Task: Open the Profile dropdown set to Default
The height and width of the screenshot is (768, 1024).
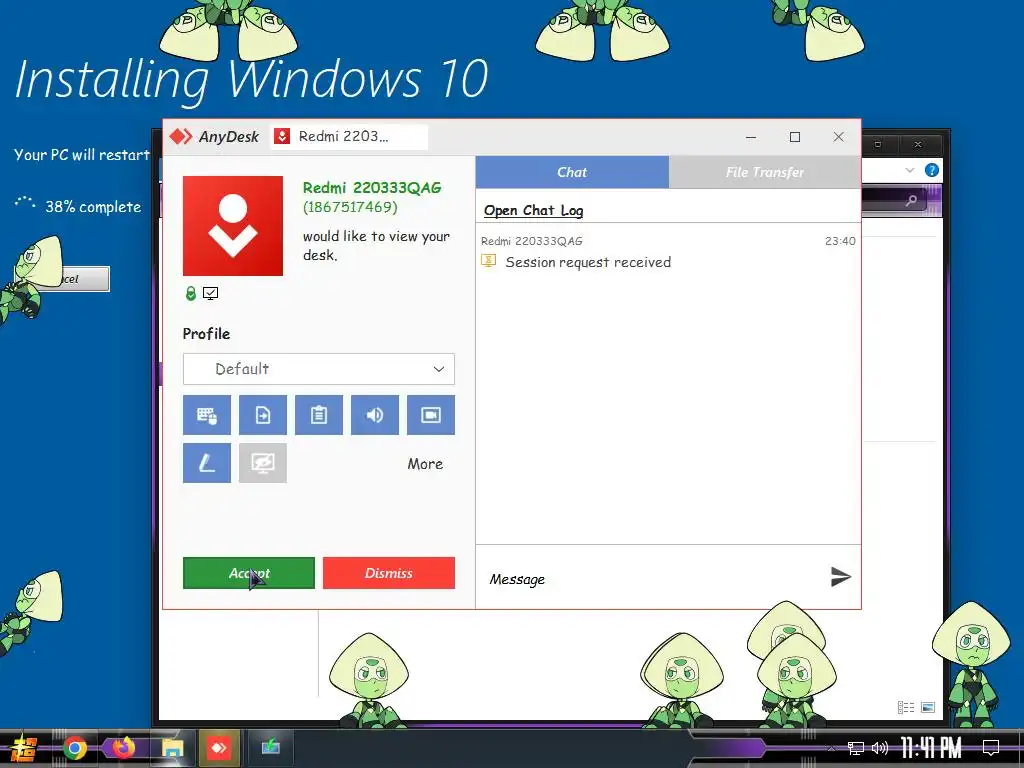Action: coord(319,369)
